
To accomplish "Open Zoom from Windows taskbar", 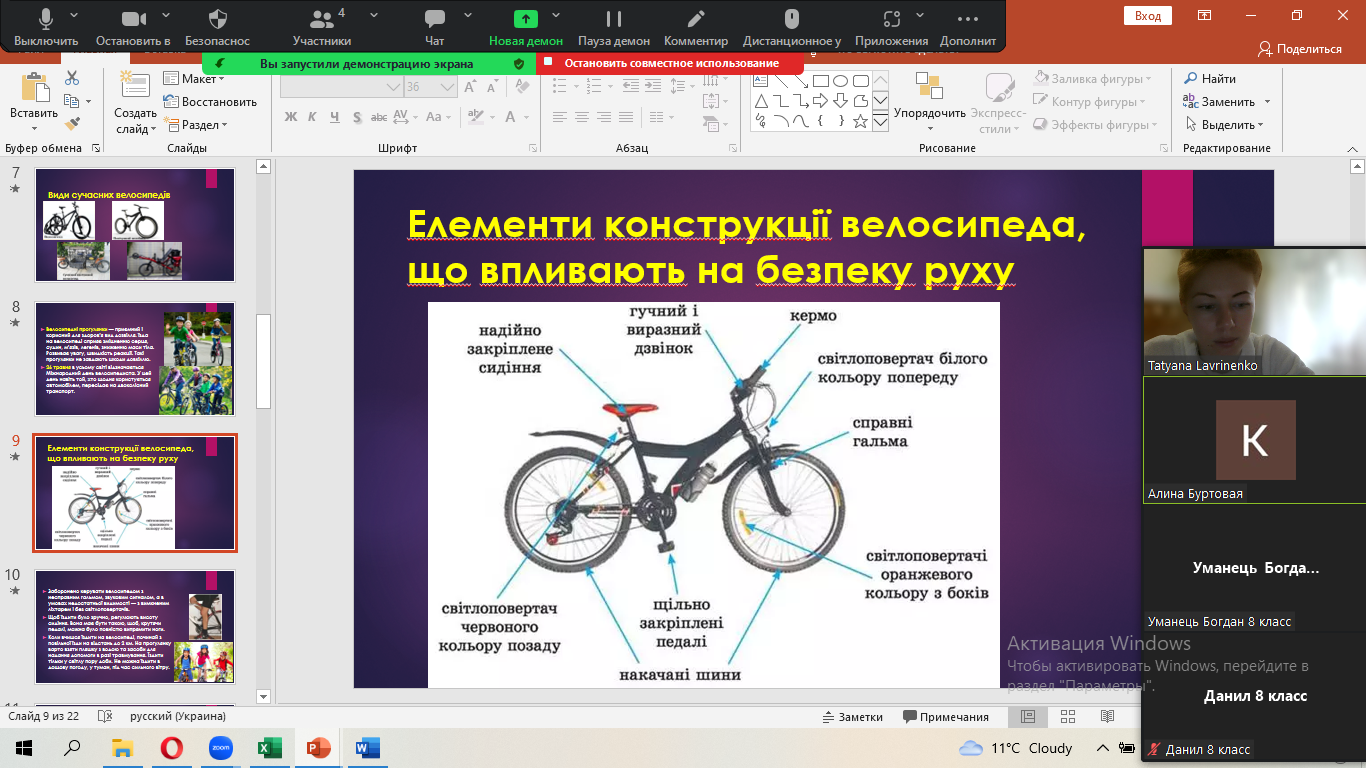I will coord(221,748).
